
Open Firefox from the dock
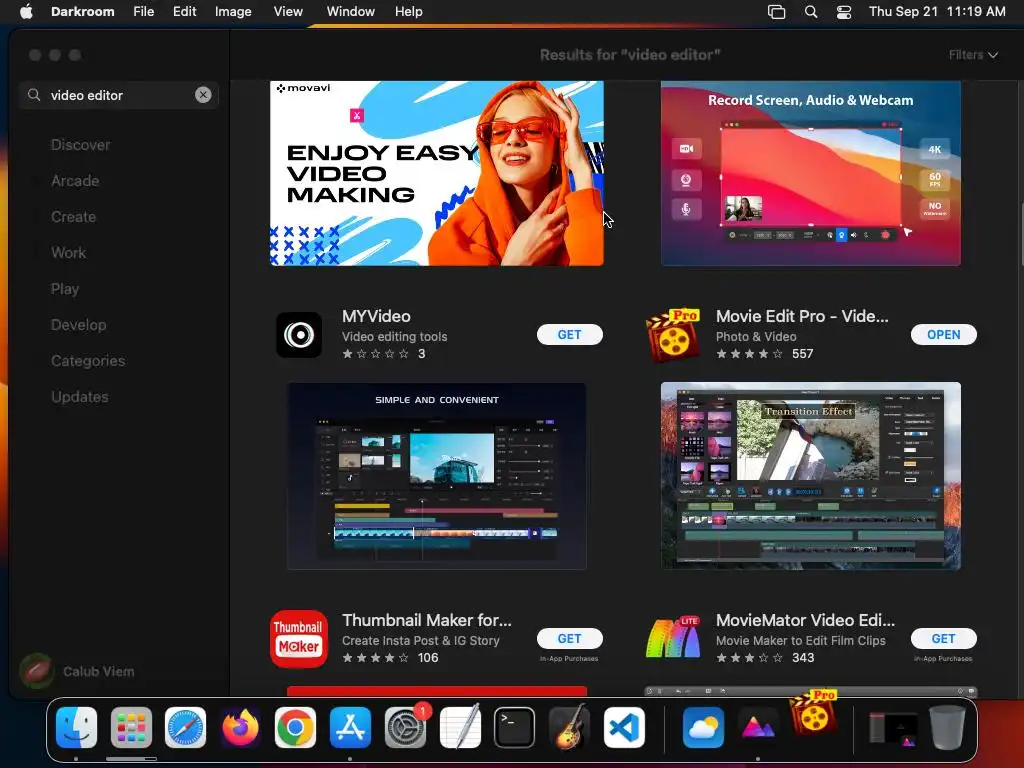(x=240, y=728)
